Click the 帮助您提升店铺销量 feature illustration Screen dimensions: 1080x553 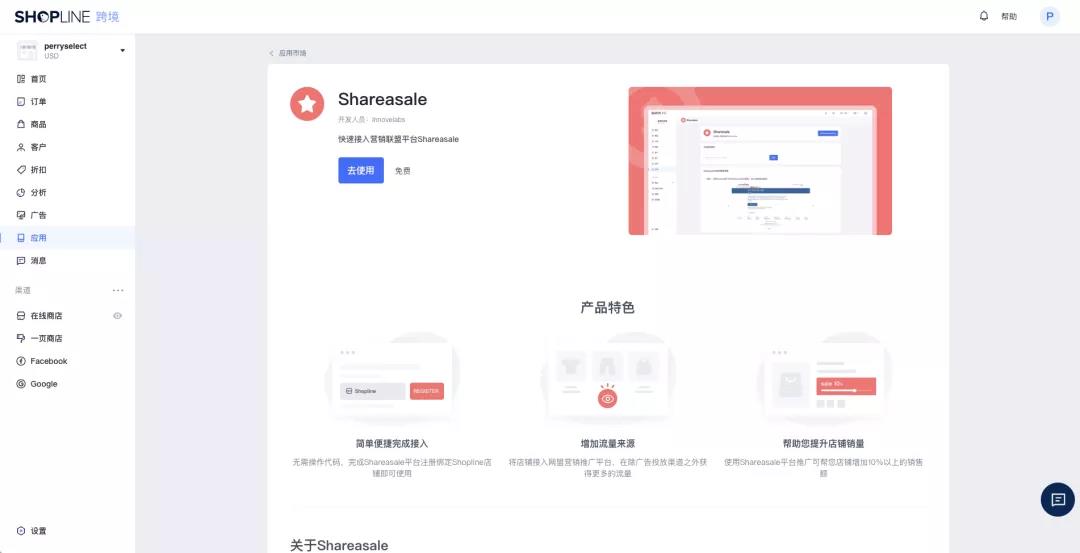click(x=824, y=379)
